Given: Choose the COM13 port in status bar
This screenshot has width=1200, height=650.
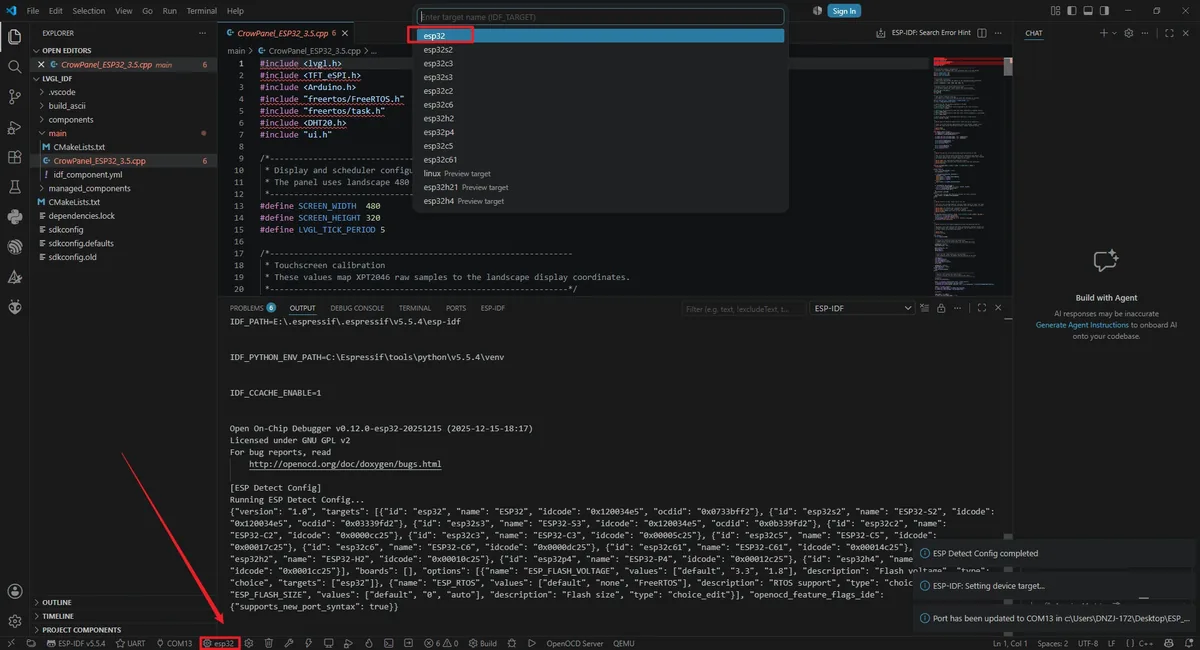Looking at the screenshot, I should (174, 643).
